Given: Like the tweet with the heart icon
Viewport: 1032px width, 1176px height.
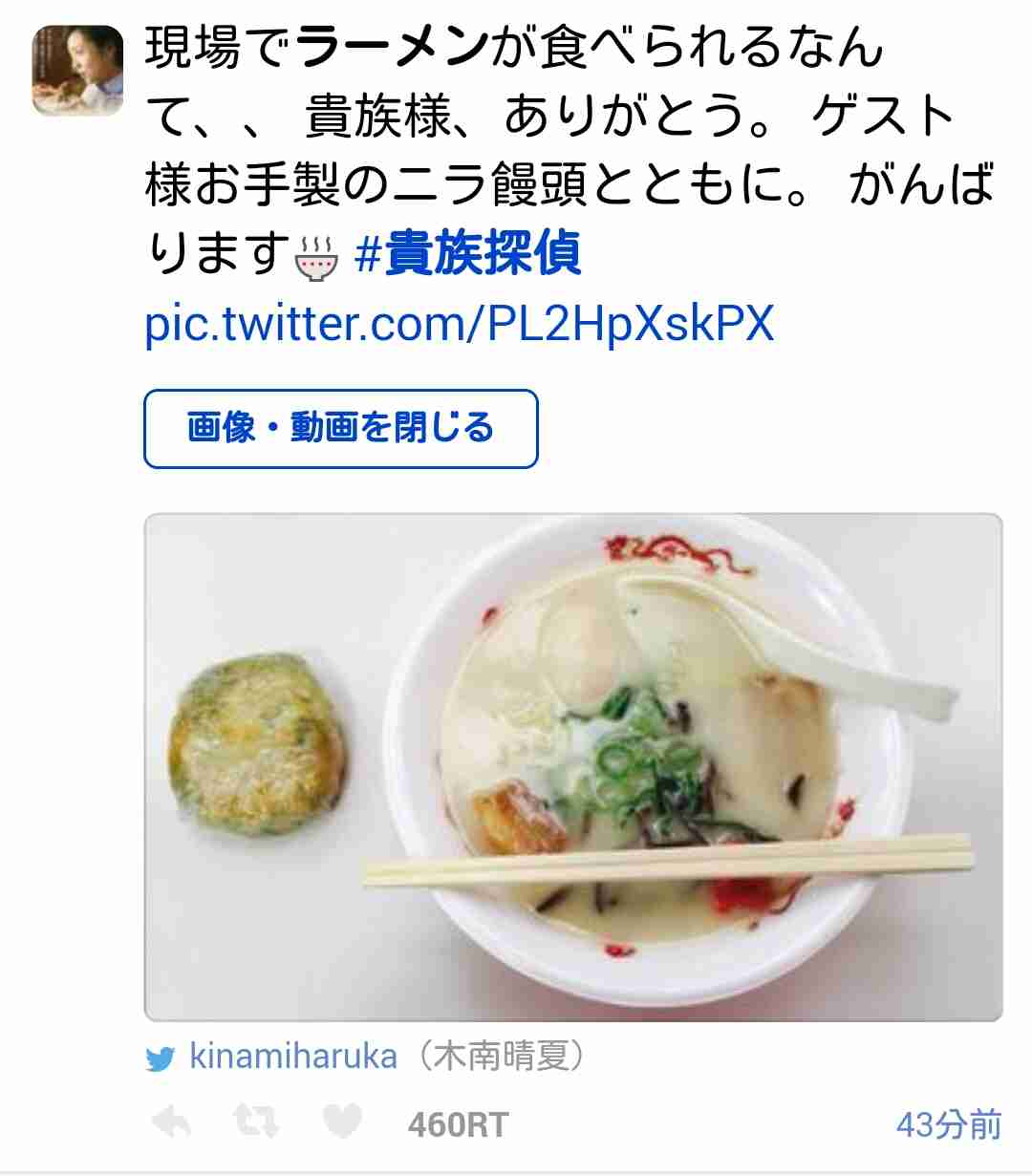Looking at the screenshot, I should (x=341, y=1123).
